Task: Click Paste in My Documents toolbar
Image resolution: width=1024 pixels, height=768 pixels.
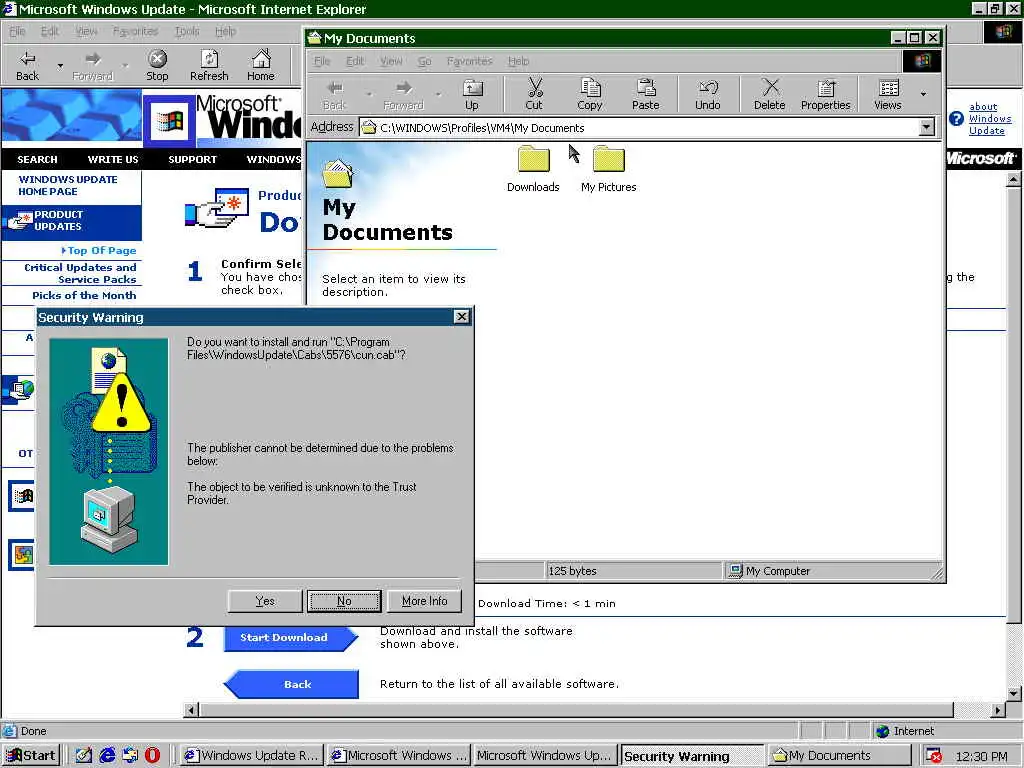Action: (x=645, y=95)
